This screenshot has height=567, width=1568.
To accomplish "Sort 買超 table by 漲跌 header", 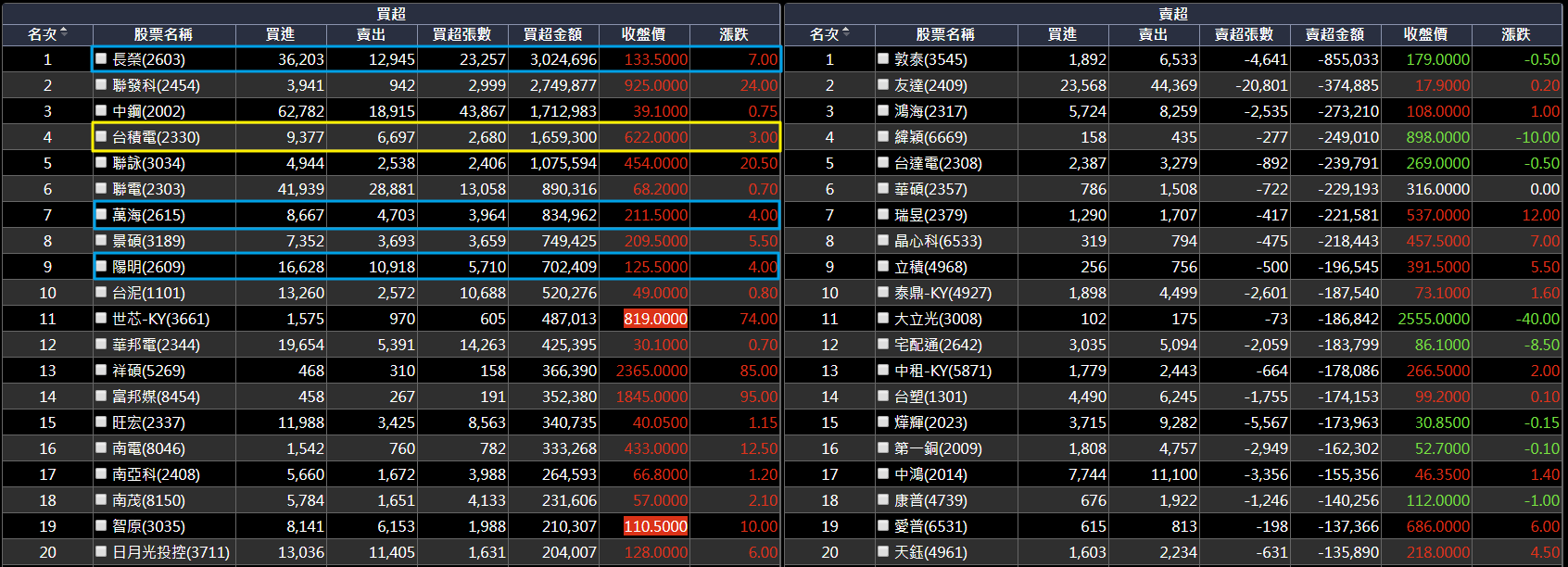I will (735, 34).
